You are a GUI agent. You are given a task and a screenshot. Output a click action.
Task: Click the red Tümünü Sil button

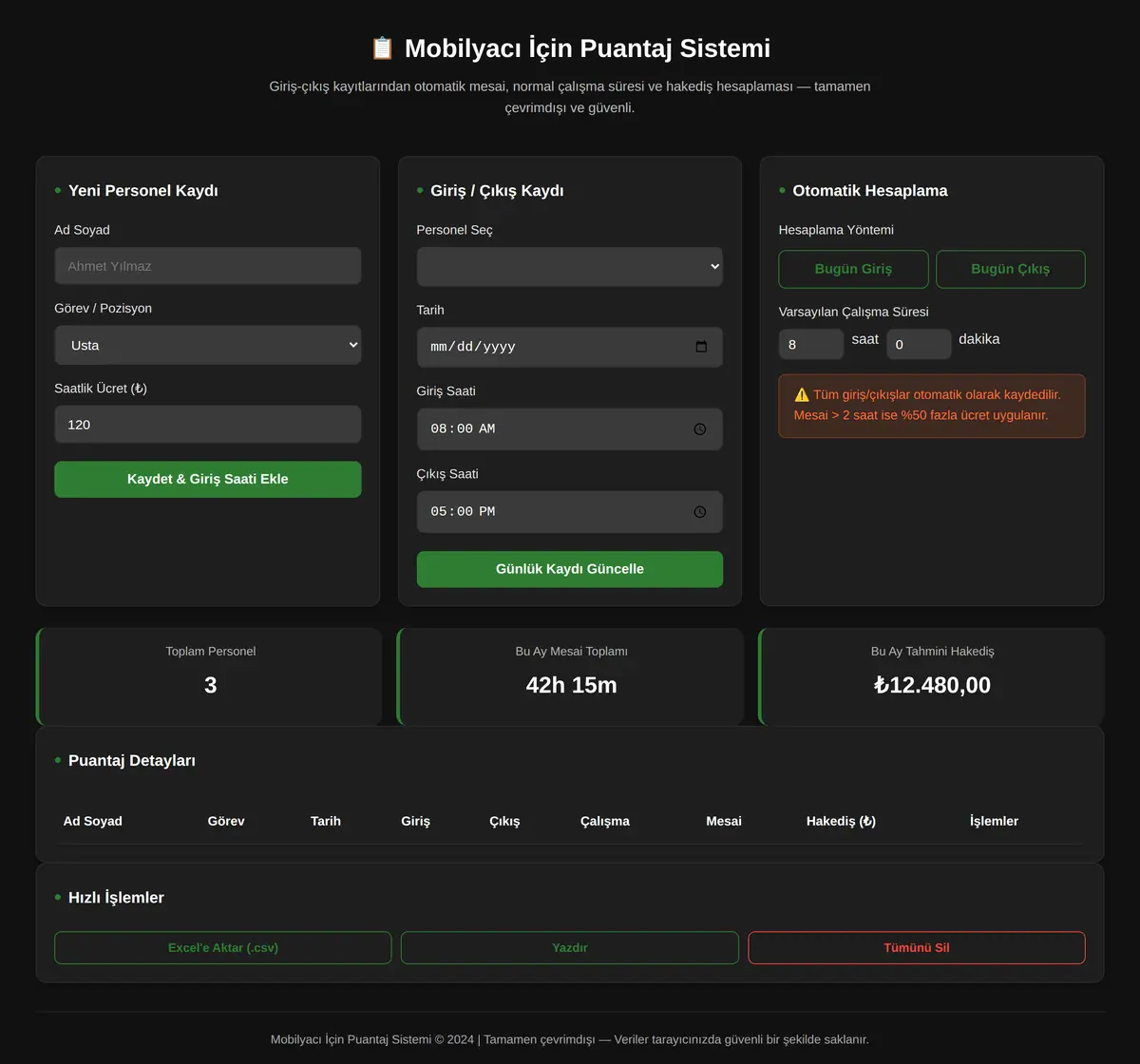[x=917, y=948]
